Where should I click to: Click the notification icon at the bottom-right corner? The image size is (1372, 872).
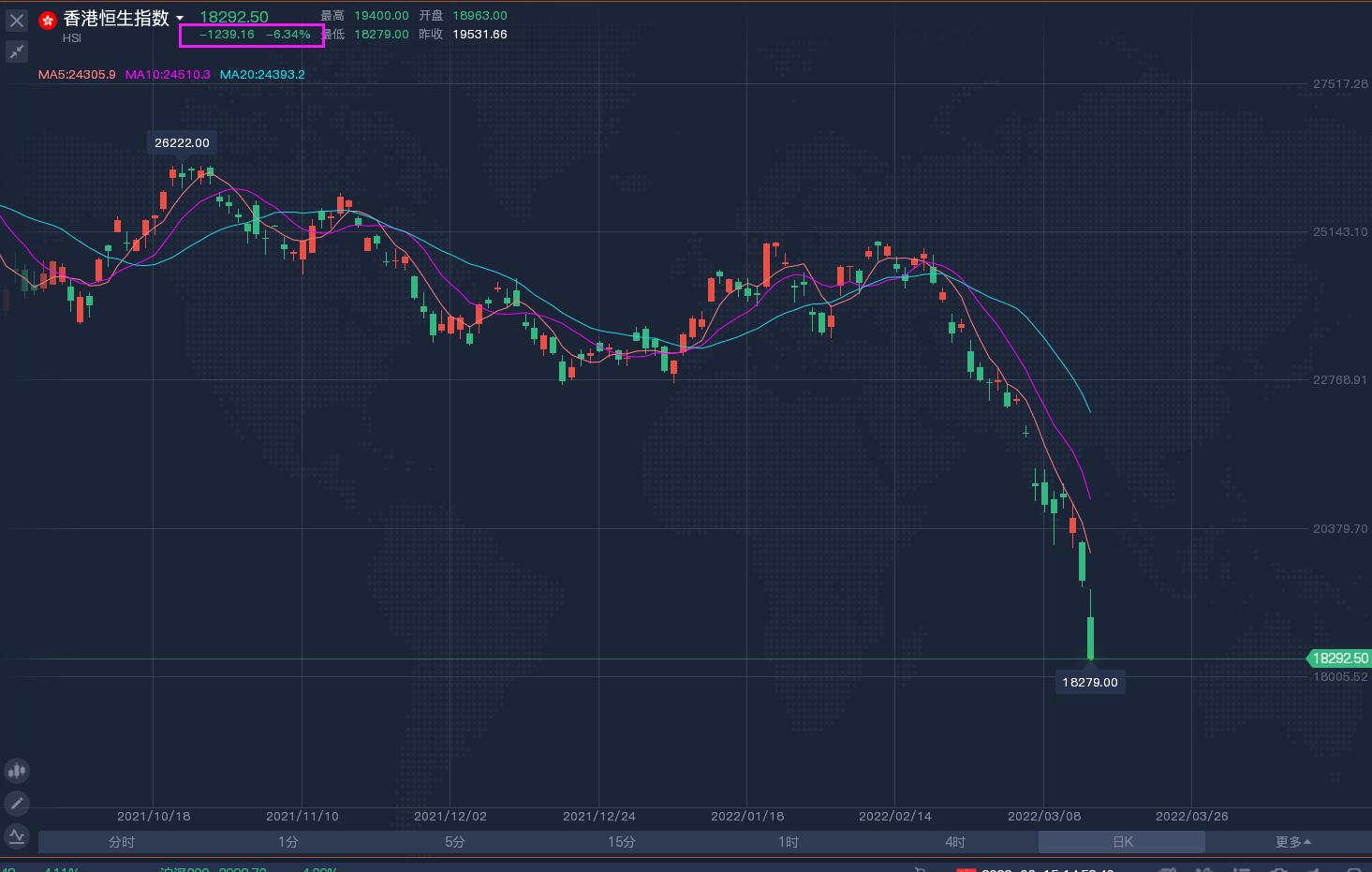tap(1355, 869)
